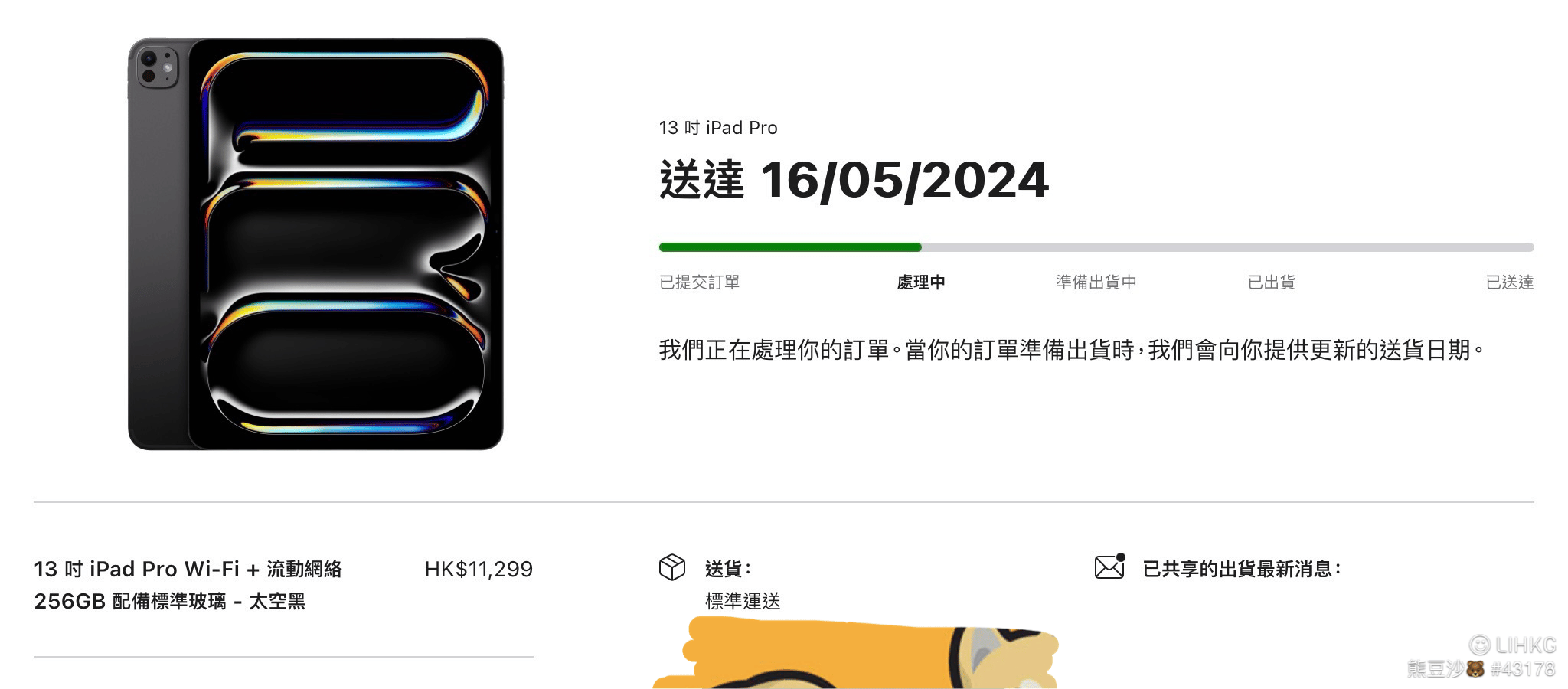
Task: Select the 已出貨 status step
Action: click(1271, 282)
